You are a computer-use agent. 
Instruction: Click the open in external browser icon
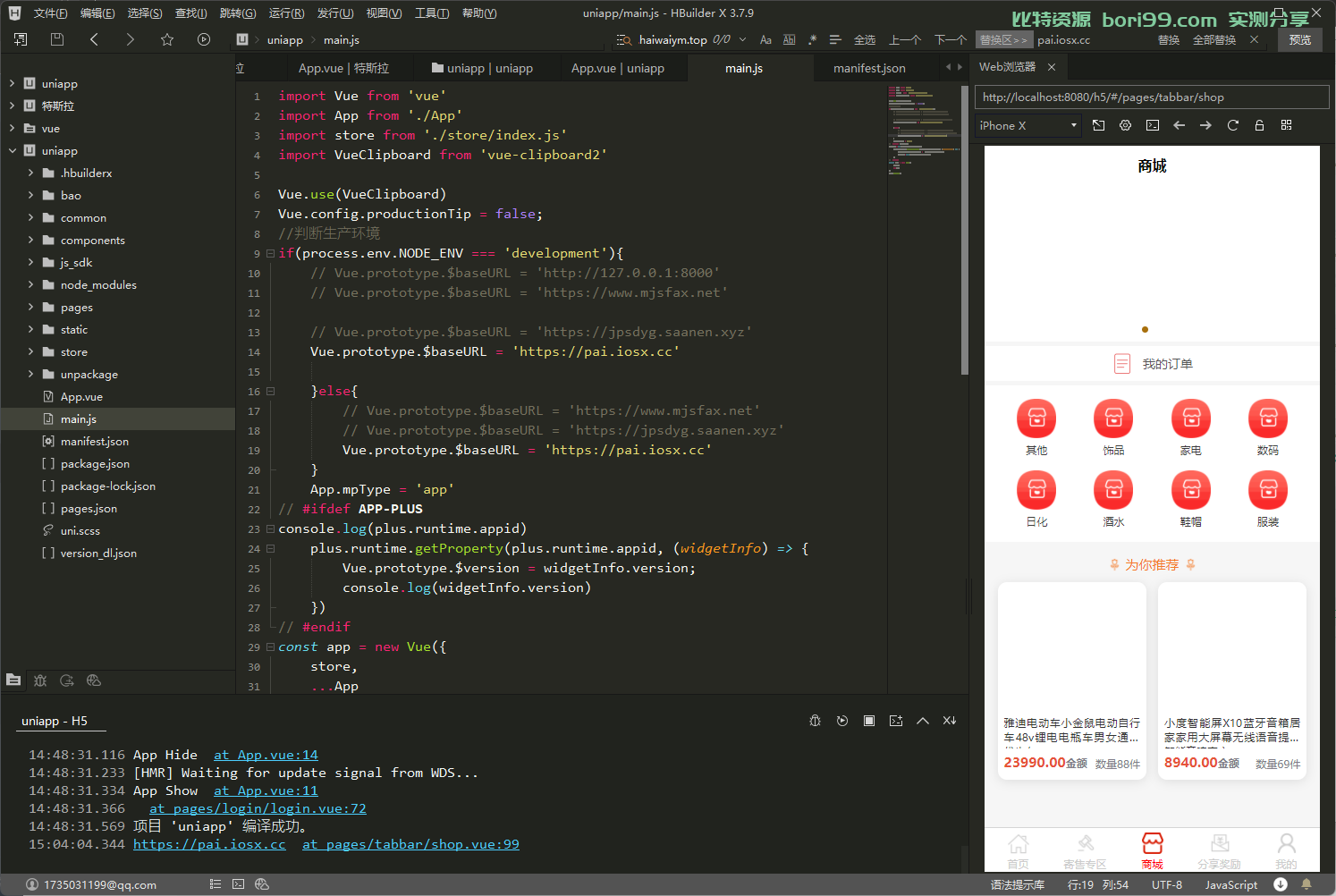click(x=1099, y=125)
